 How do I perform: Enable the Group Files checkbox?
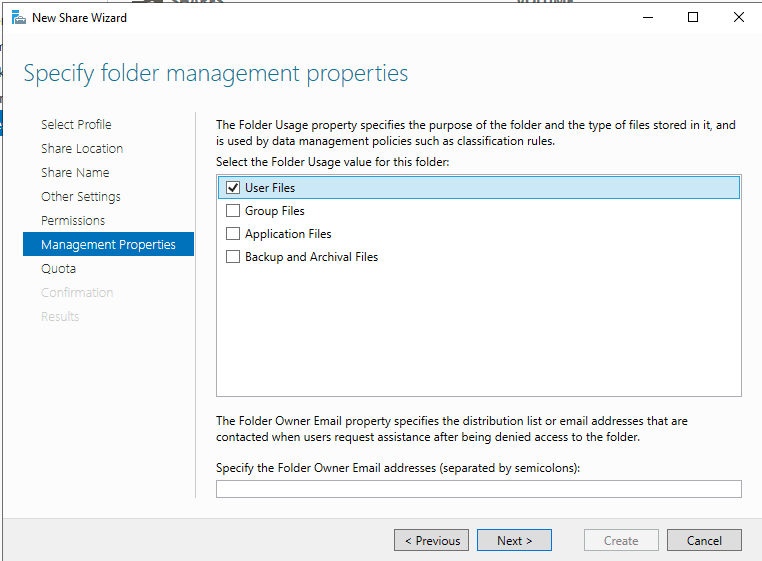tap(233, 211)
